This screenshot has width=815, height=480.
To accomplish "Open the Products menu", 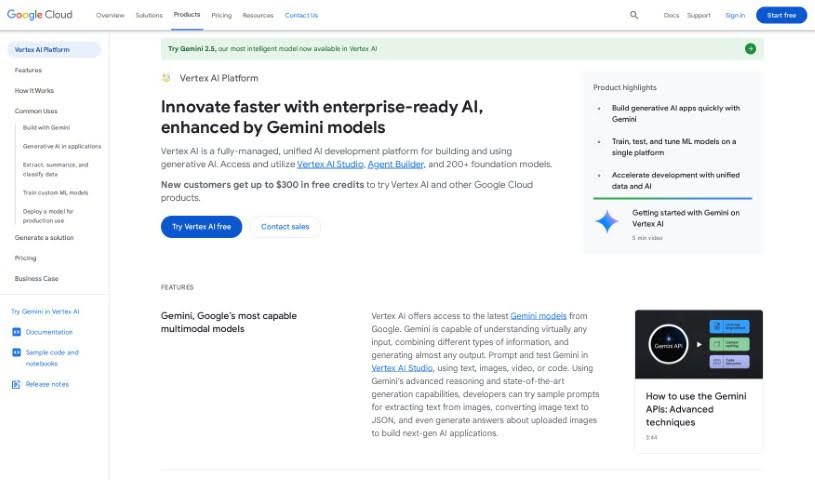I will (187, 15).
